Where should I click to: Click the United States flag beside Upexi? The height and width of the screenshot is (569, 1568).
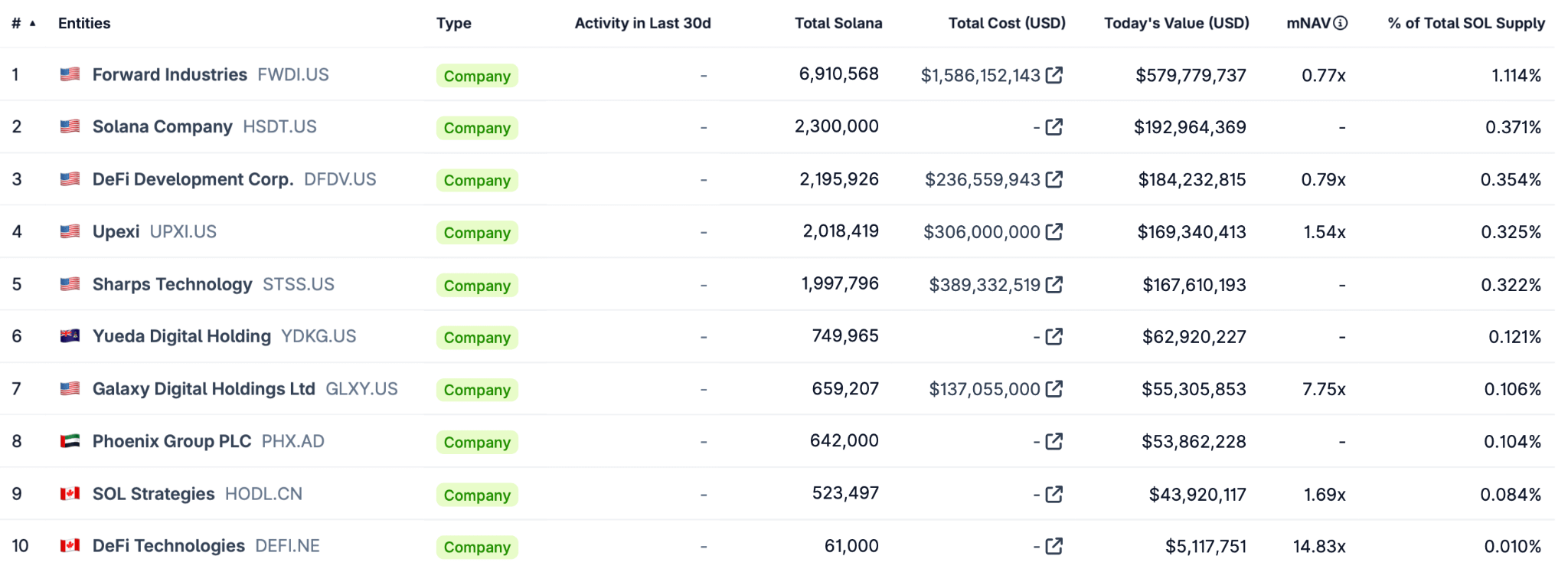click(70, 231)
